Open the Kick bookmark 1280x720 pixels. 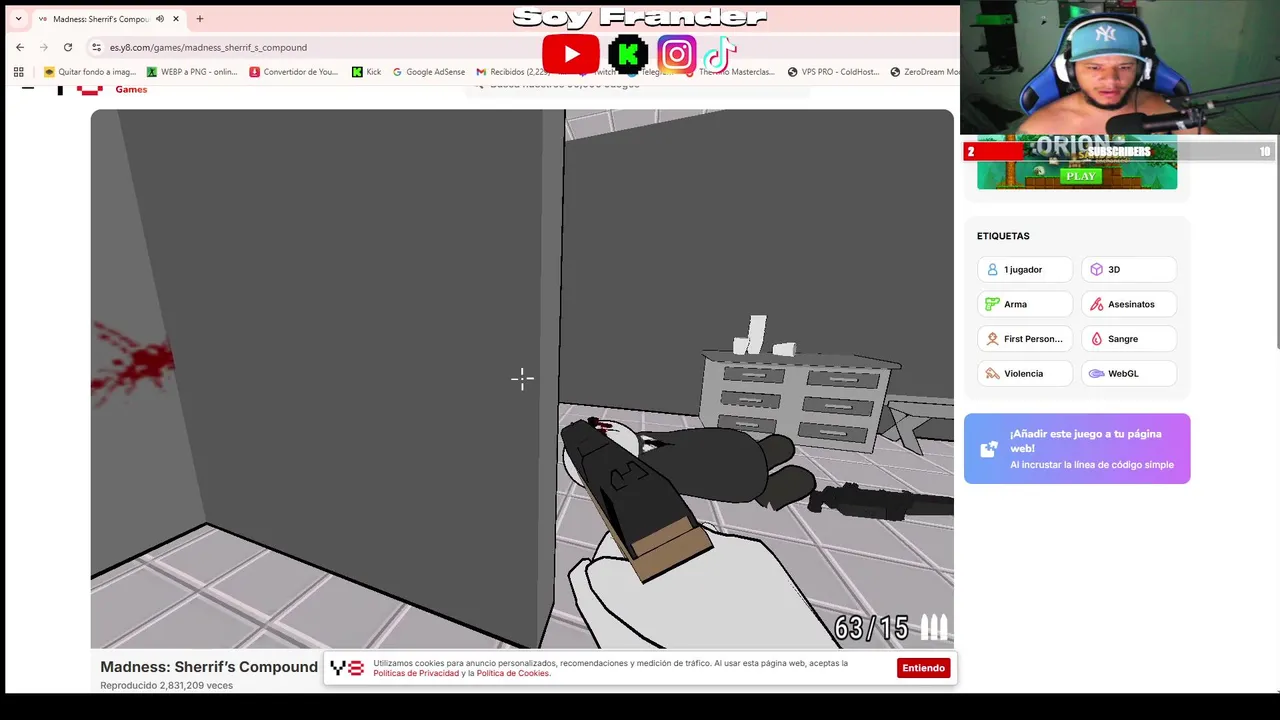[366, 72]
